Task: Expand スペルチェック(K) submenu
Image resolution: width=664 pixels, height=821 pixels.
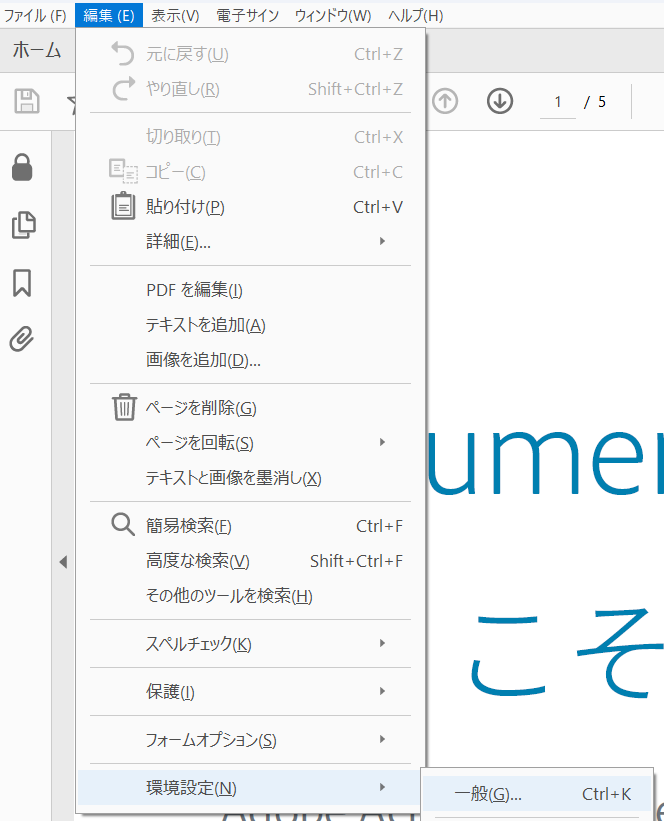Action: 250,644
